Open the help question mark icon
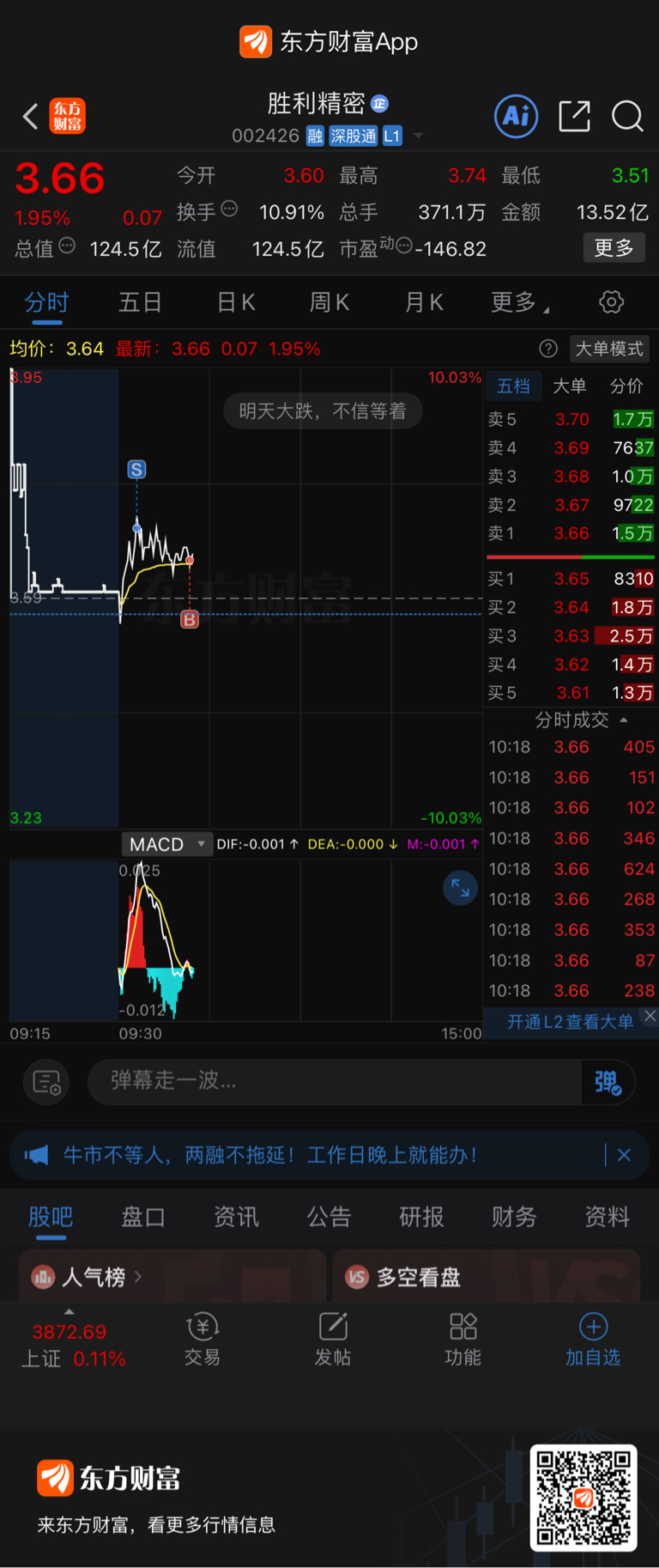The height and width of the screenshot is (1568, 659). (x=548, y=349)
